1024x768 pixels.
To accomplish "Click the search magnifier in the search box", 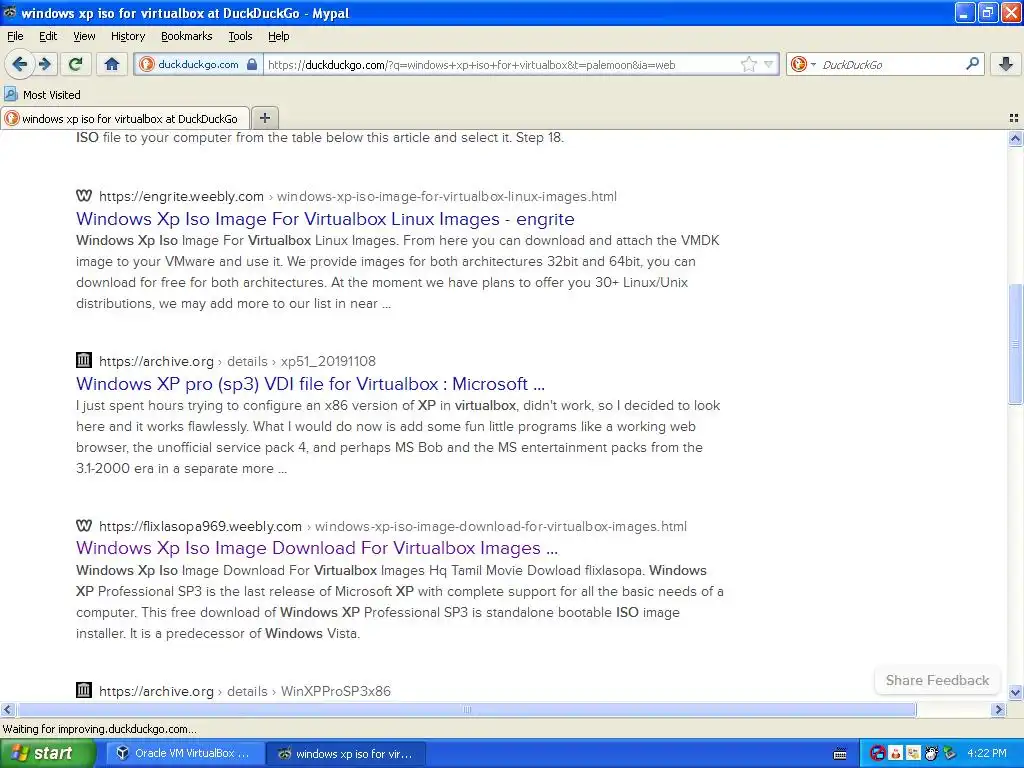I will click(x=972, y=63).
